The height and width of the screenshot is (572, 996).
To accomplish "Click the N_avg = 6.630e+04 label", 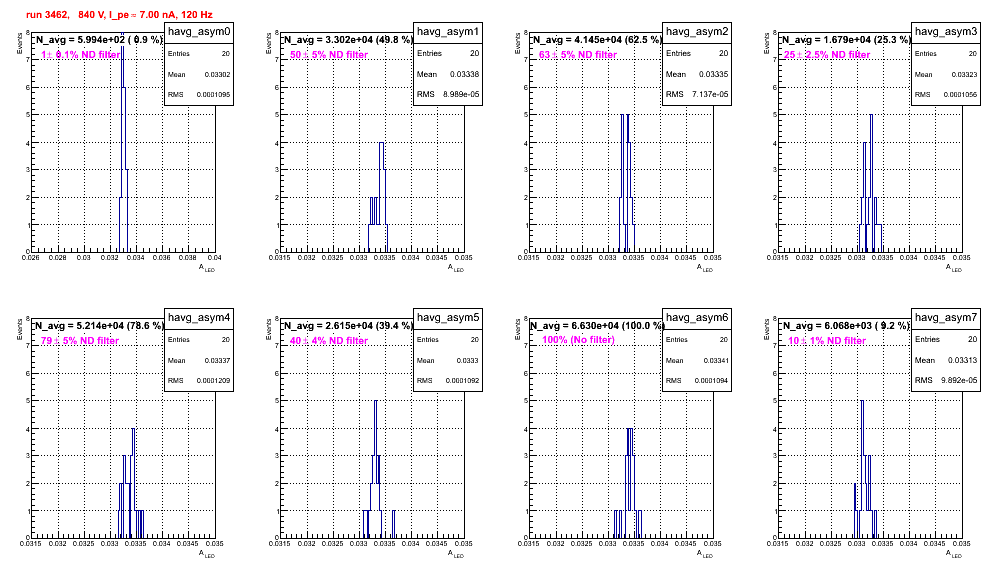I will tap(597, 326).
